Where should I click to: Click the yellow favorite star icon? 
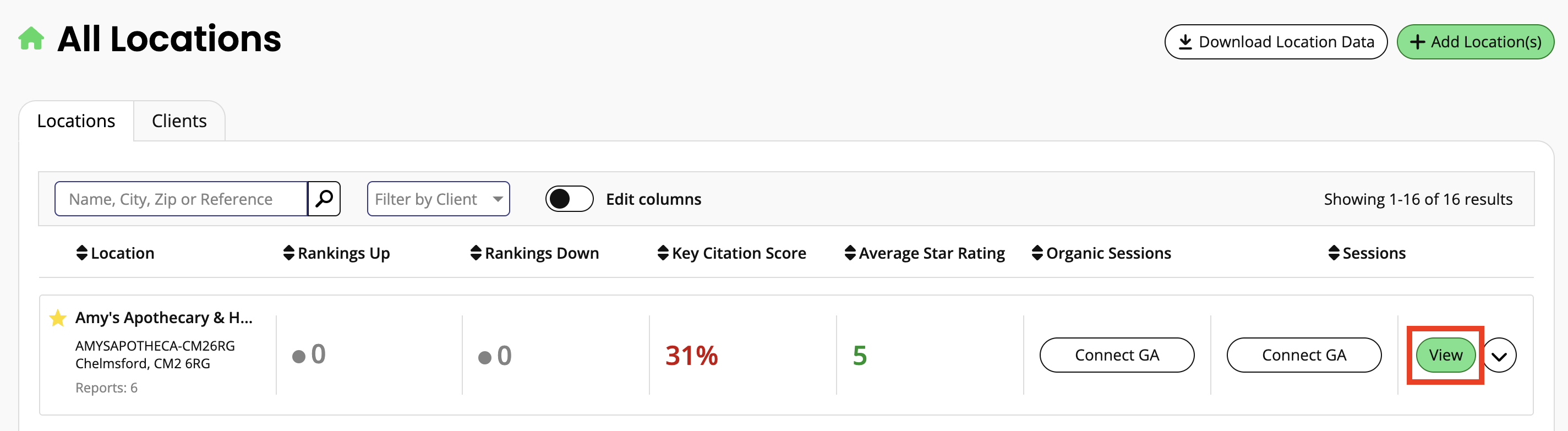pyautogui.click(x=58, y=318)
